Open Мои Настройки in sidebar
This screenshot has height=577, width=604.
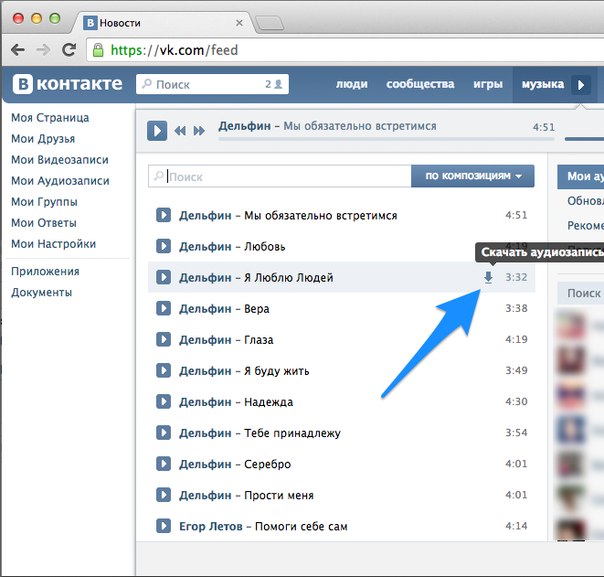click(x=54, y=244)
